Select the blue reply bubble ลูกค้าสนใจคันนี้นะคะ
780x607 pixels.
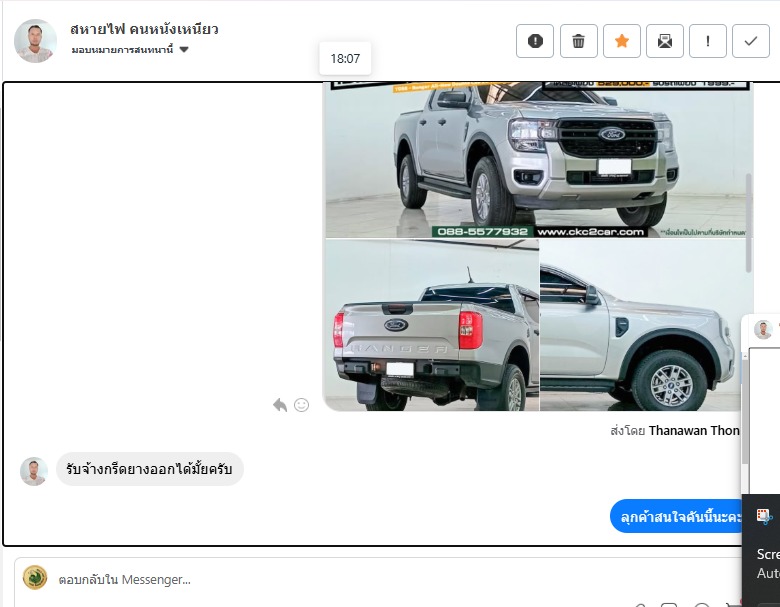tap(677, 517)
